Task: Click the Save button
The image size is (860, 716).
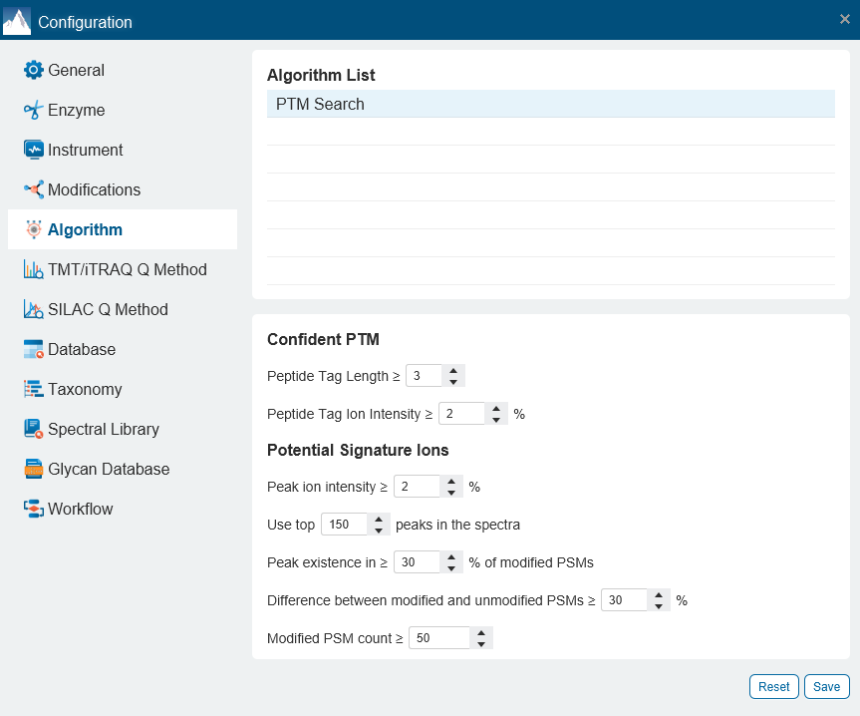Action: 826,686
